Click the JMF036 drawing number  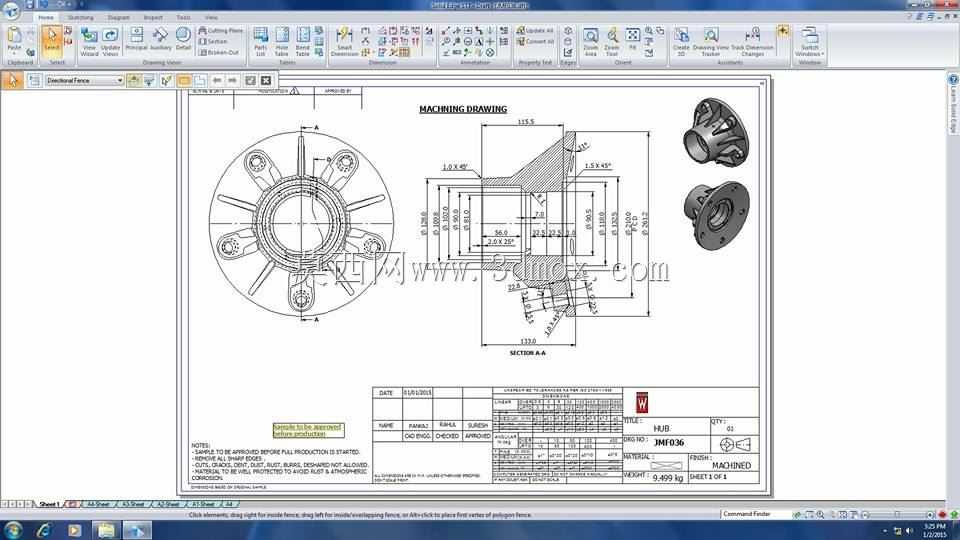tap(669, 442)
